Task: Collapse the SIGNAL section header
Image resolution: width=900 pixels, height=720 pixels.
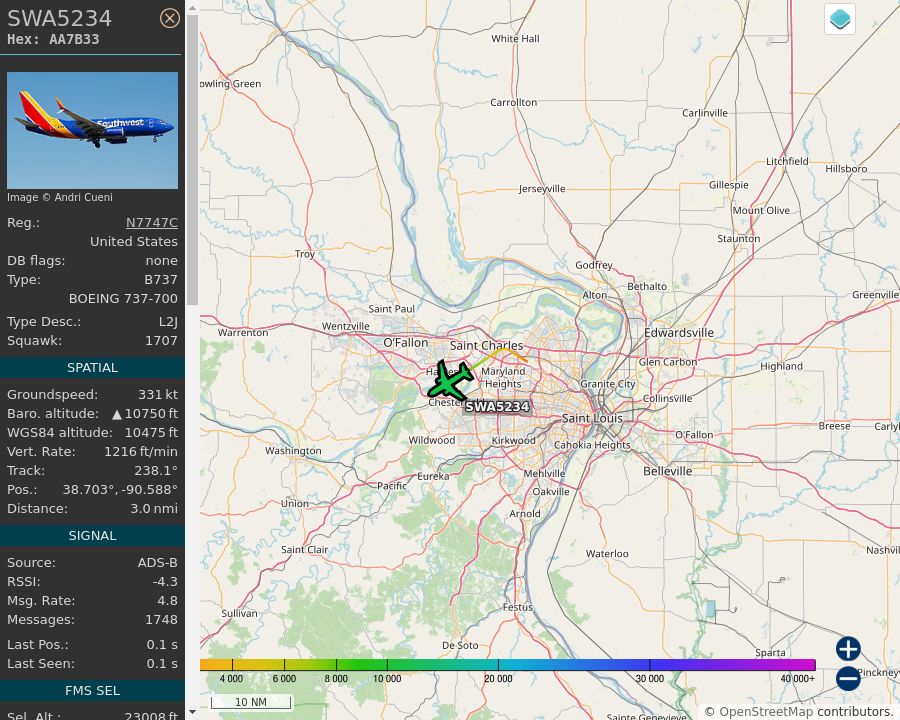Action: click(92, 535)
